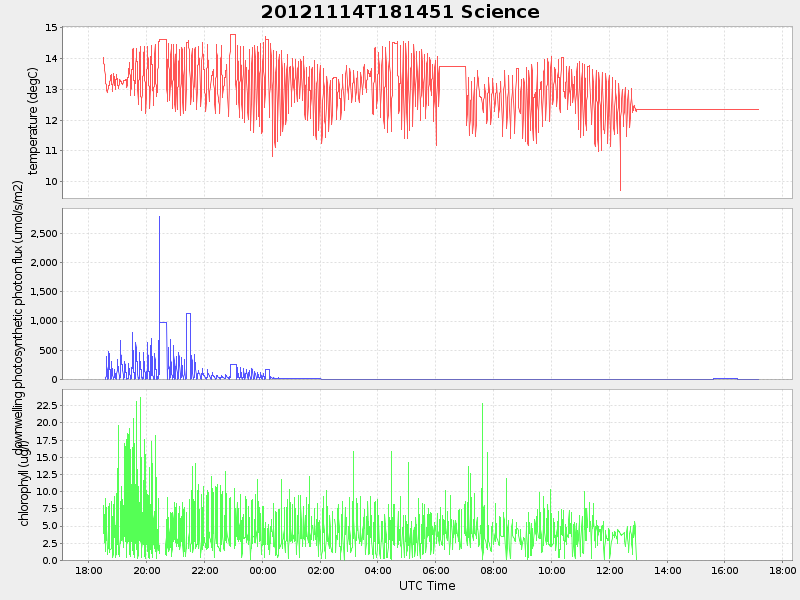Click the 'temperature (degC)' axis label
The height and width of the screenshot is (600, 800).
(x=33, y=121)
